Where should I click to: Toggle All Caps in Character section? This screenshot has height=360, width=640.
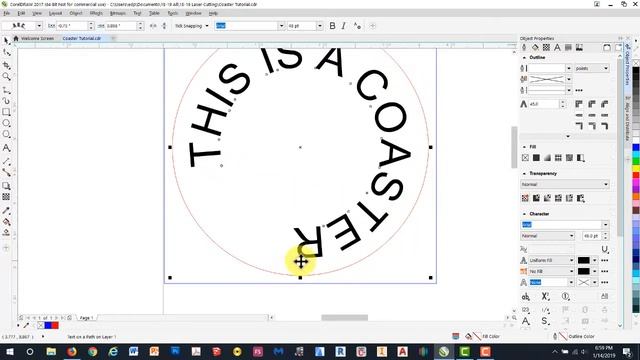pyautogui.click(x=604, y=297)
